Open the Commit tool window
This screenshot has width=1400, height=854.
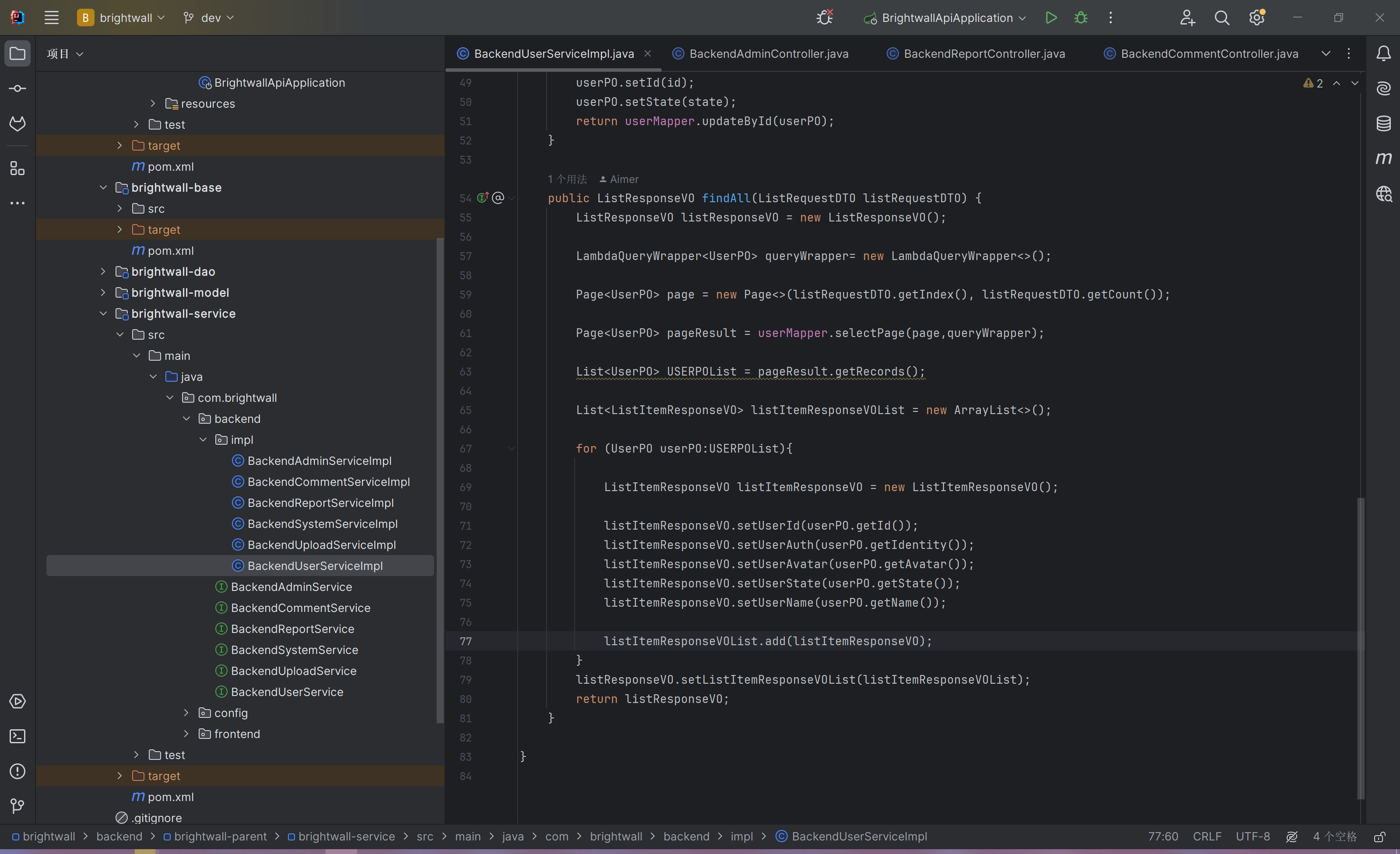18,88
